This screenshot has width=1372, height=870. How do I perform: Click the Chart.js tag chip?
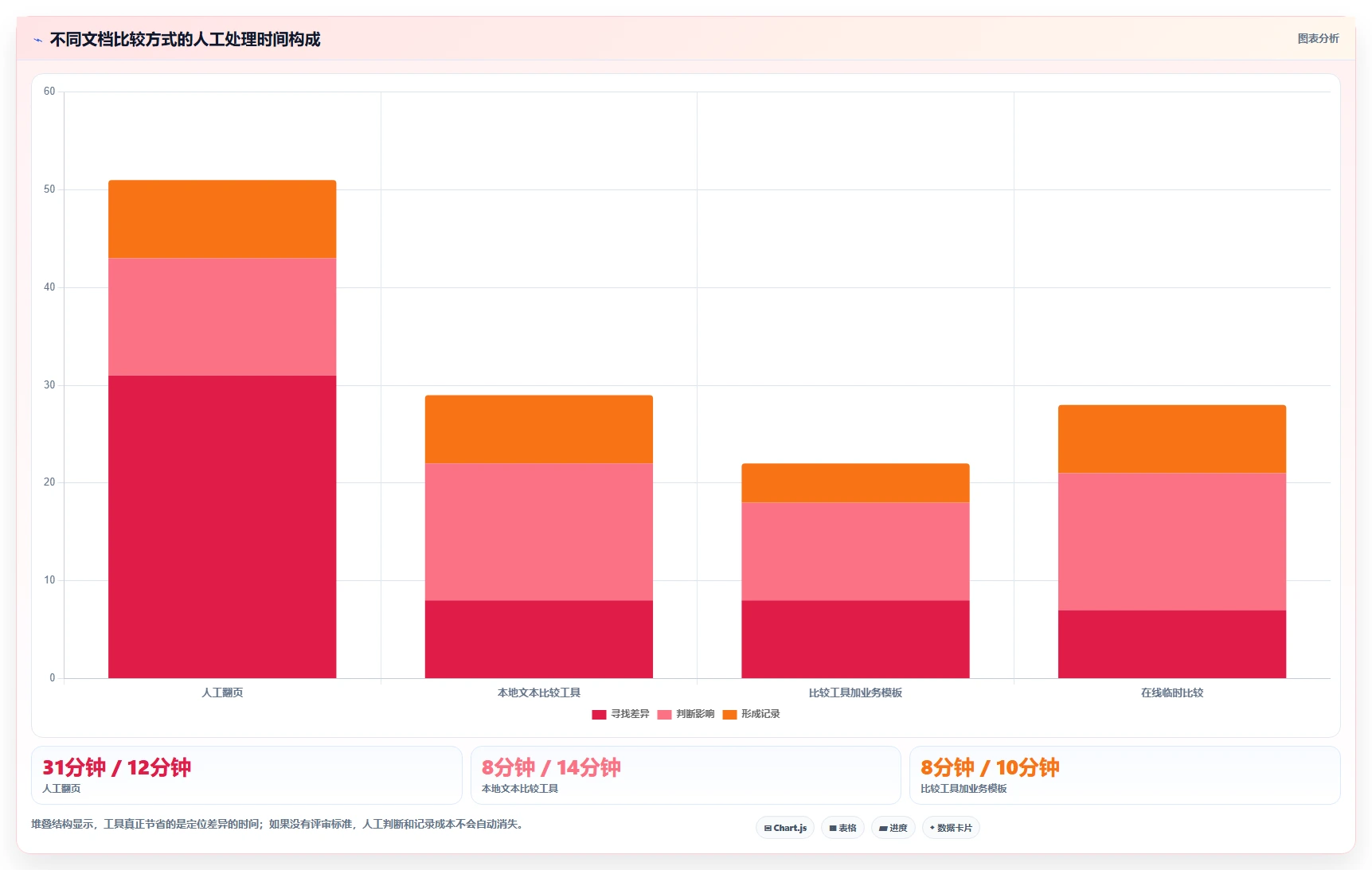(x=785, y=828)
